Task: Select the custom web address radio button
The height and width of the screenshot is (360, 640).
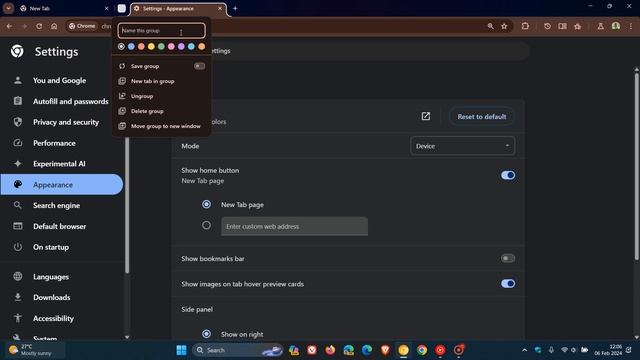Action: coord(207,225)
